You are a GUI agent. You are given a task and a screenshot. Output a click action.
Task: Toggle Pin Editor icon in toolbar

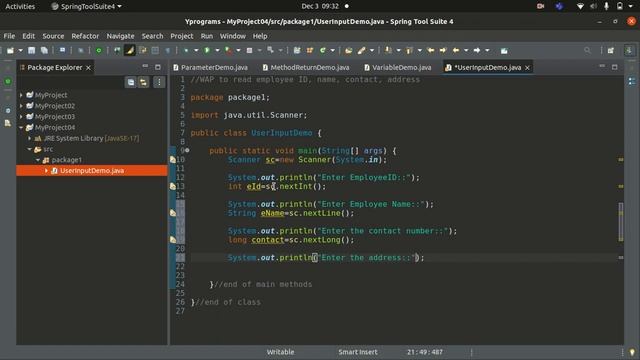pyautogui.click(x=504, y=51)
